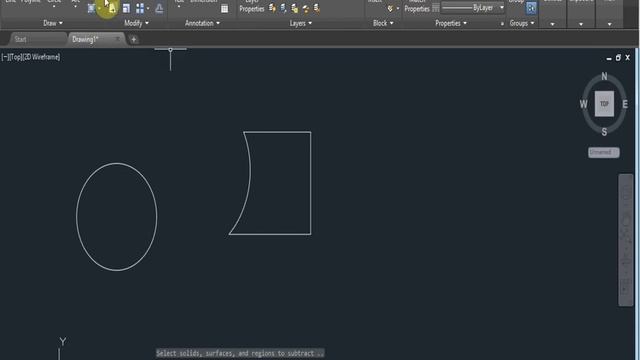
Task: Click the navigation bar on the right
Action: (626, 240)
